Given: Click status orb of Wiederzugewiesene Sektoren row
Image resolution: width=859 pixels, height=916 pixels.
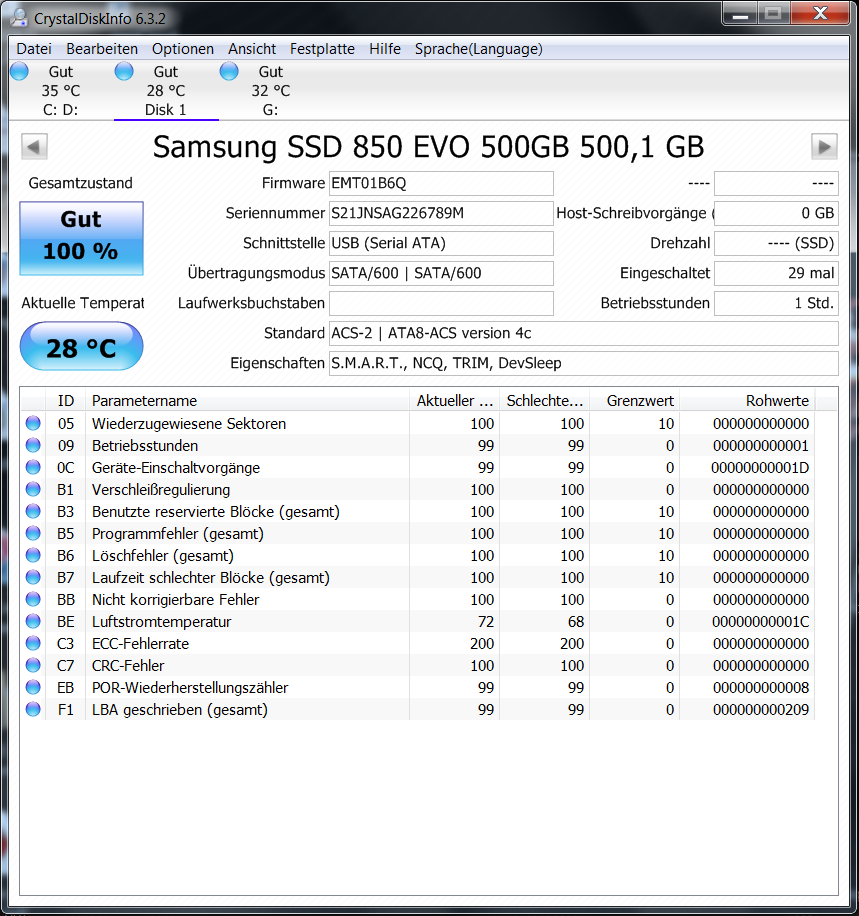Looking at the screenshot, I should coord(33,423).
